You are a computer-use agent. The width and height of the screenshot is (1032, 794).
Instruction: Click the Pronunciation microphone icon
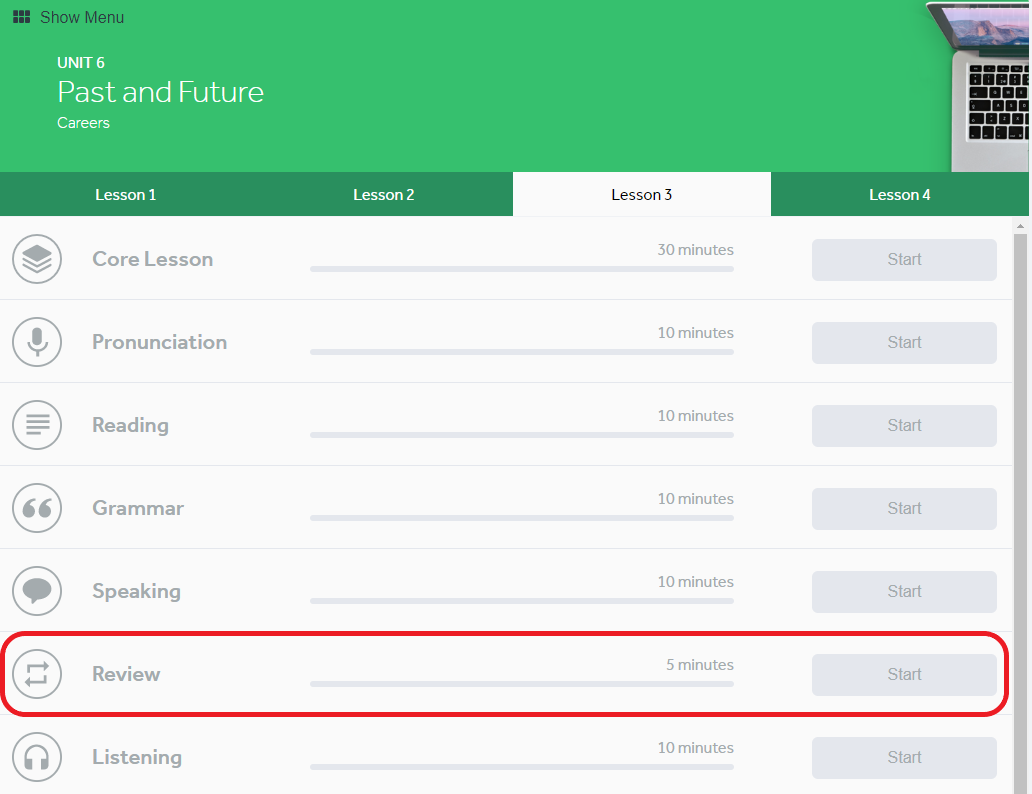point(37,342)
